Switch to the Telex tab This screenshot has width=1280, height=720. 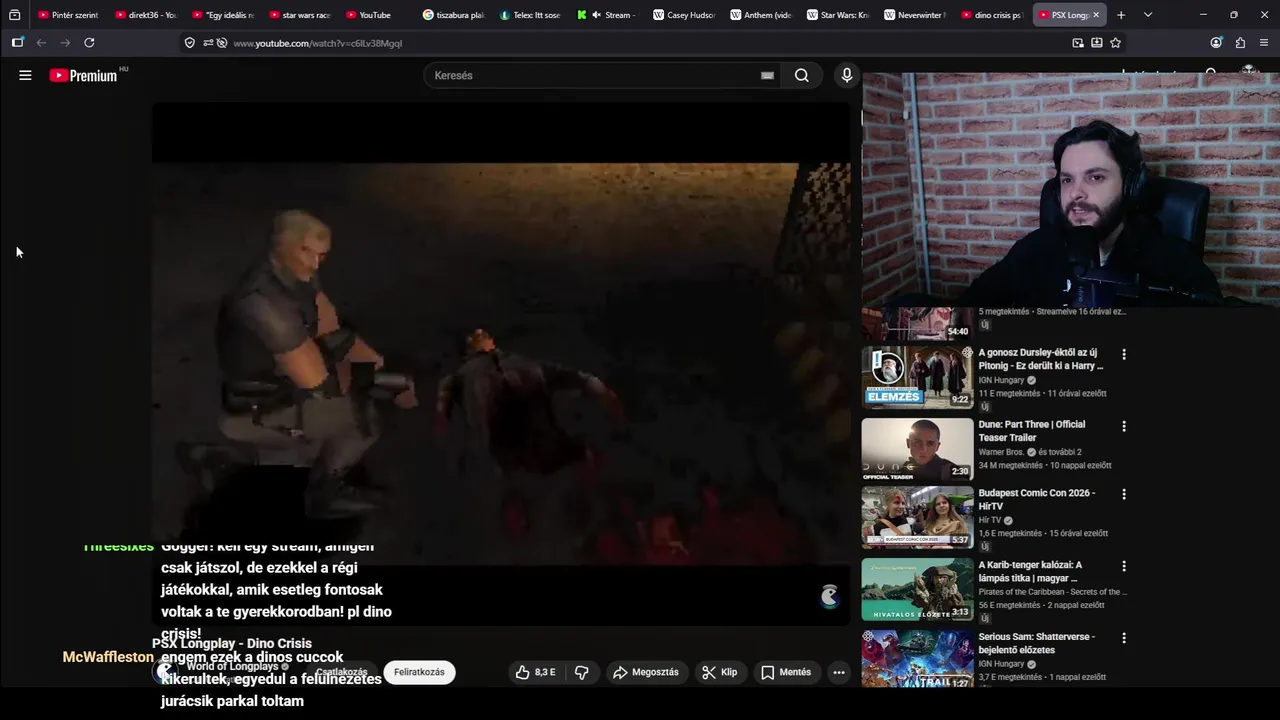[x=531, y=15]
